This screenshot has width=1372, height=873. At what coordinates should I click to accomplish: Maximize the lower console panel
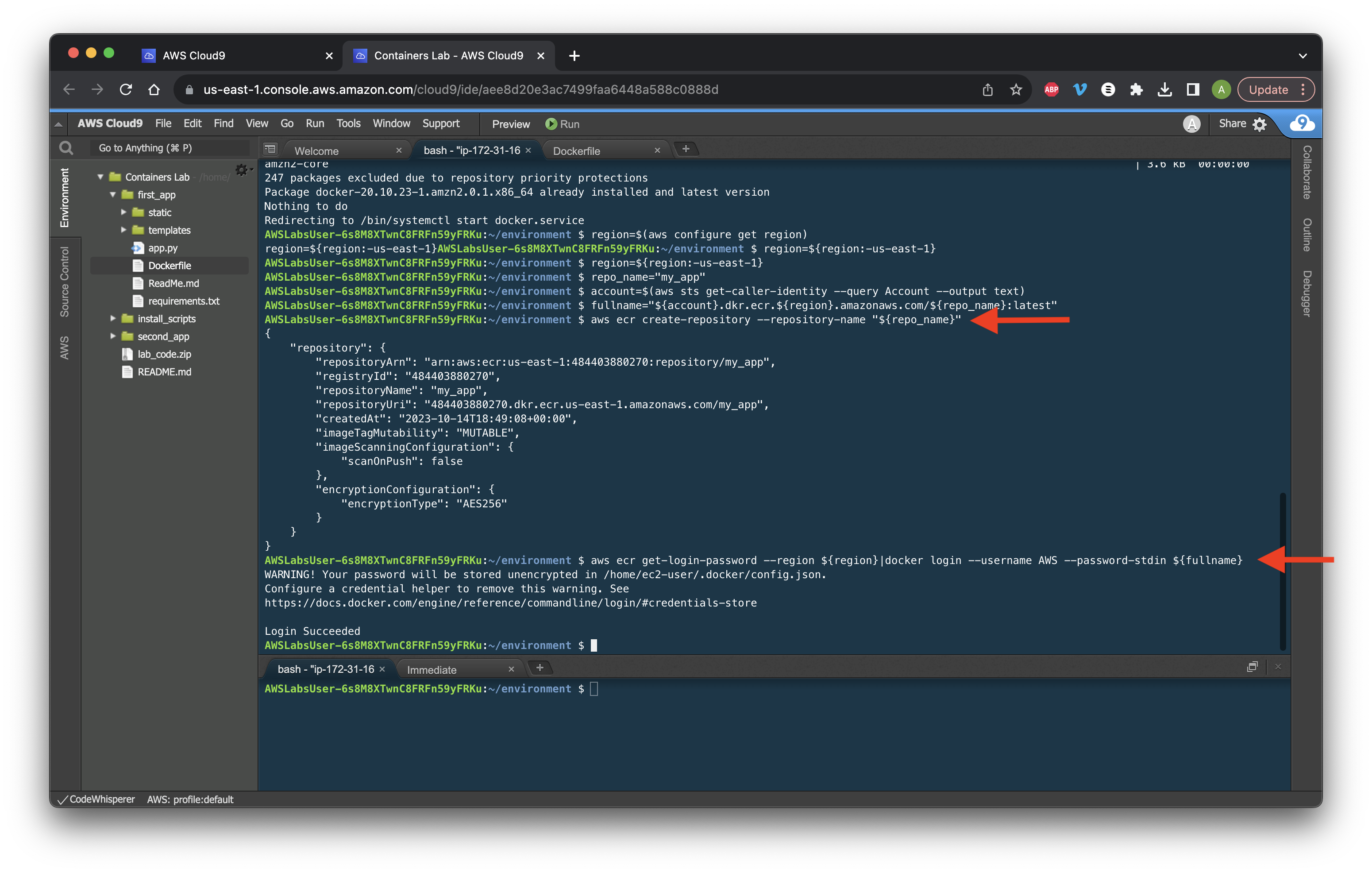click(1252, 667)
